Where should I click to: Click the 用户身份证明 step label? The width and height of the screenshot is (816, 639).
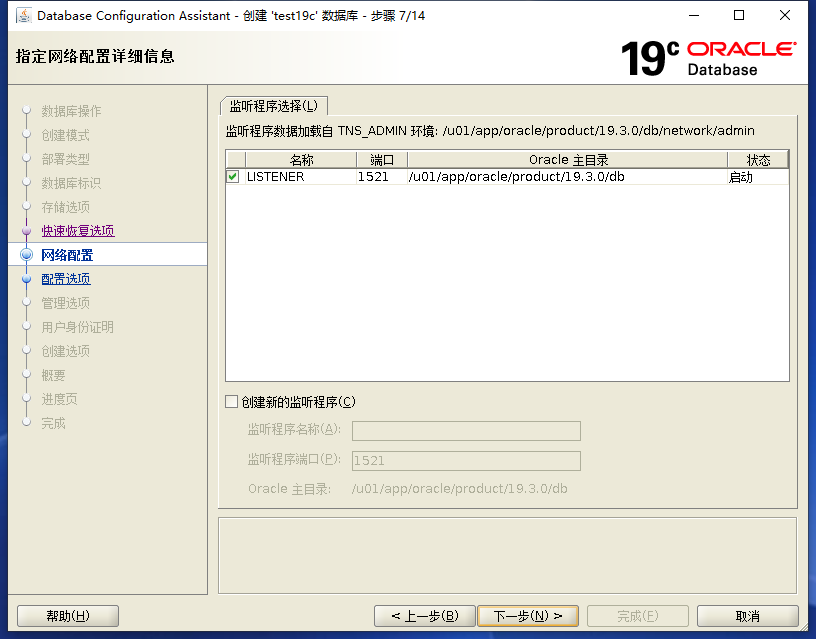click(x=78, y=327)
